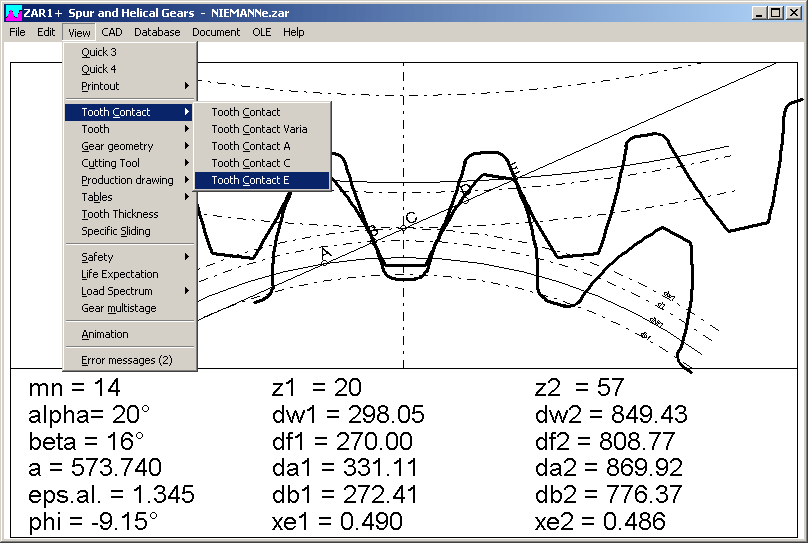Image resolution: width=808 pixels, height=543 pixels.
Task: Show Error messages (2)
Action: [x=126, y=360]
